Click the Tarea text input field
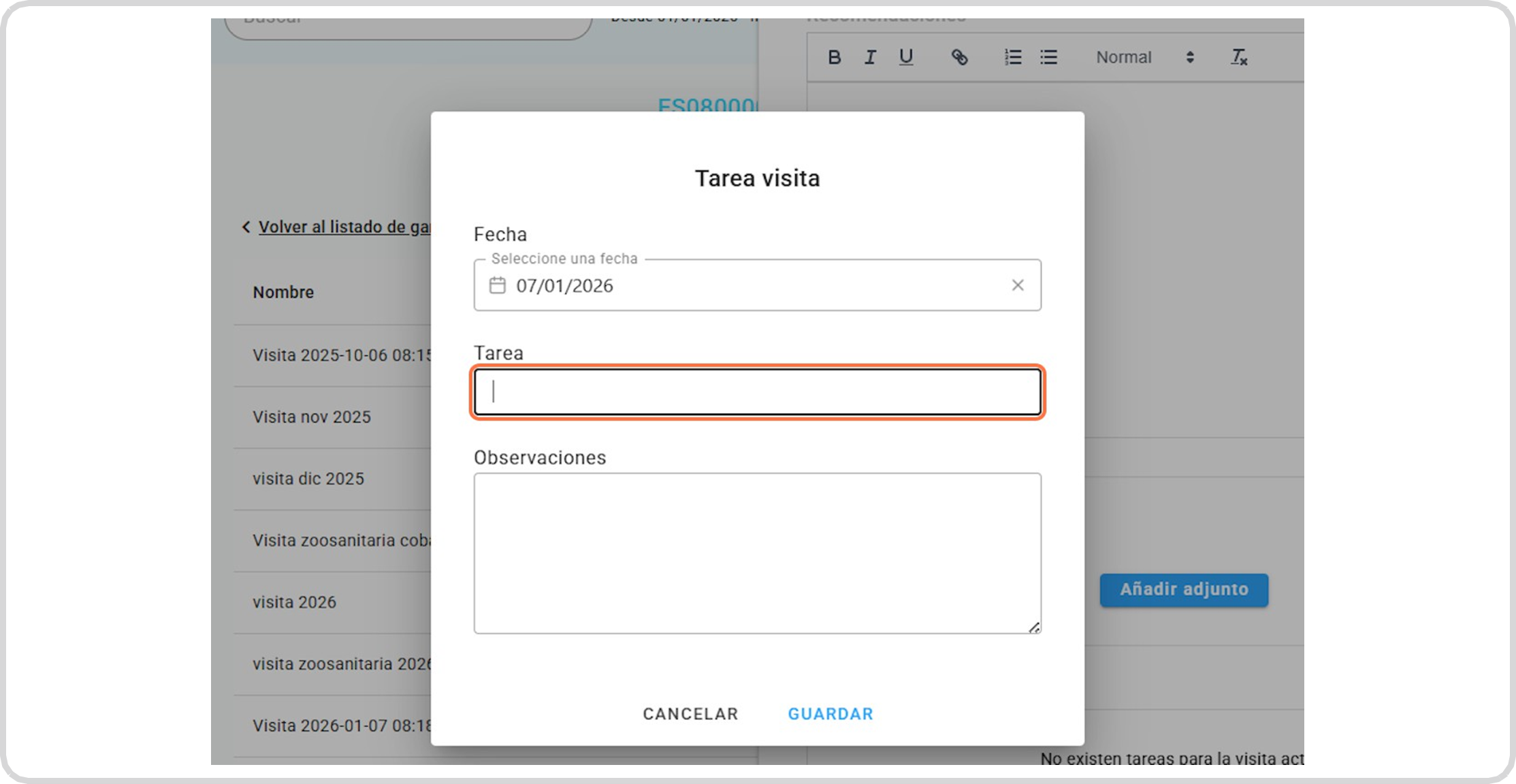The image size is (1516, 784). 757,392
